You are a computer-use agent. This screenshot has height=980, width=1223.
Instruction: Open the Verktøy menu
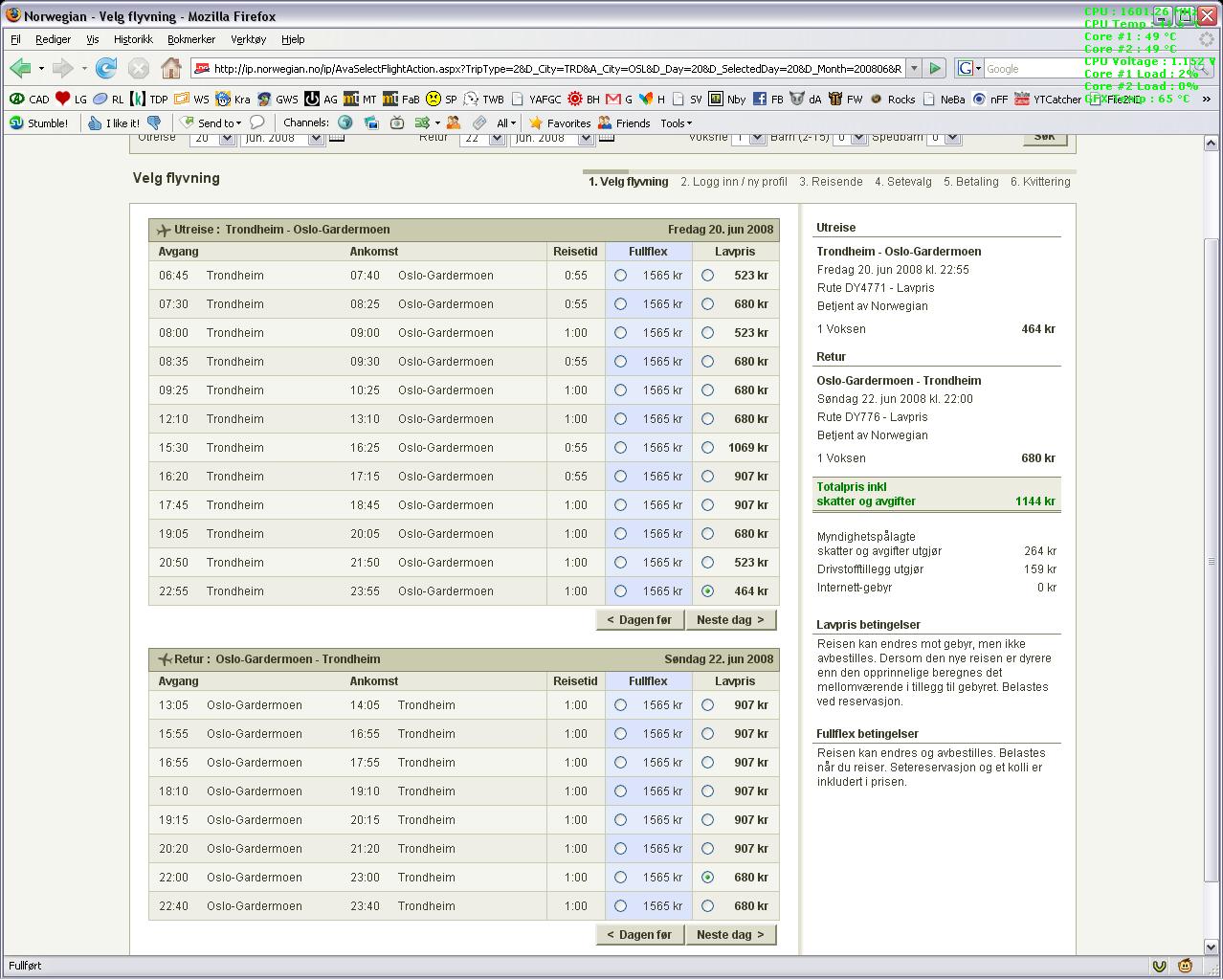point(249,39)
